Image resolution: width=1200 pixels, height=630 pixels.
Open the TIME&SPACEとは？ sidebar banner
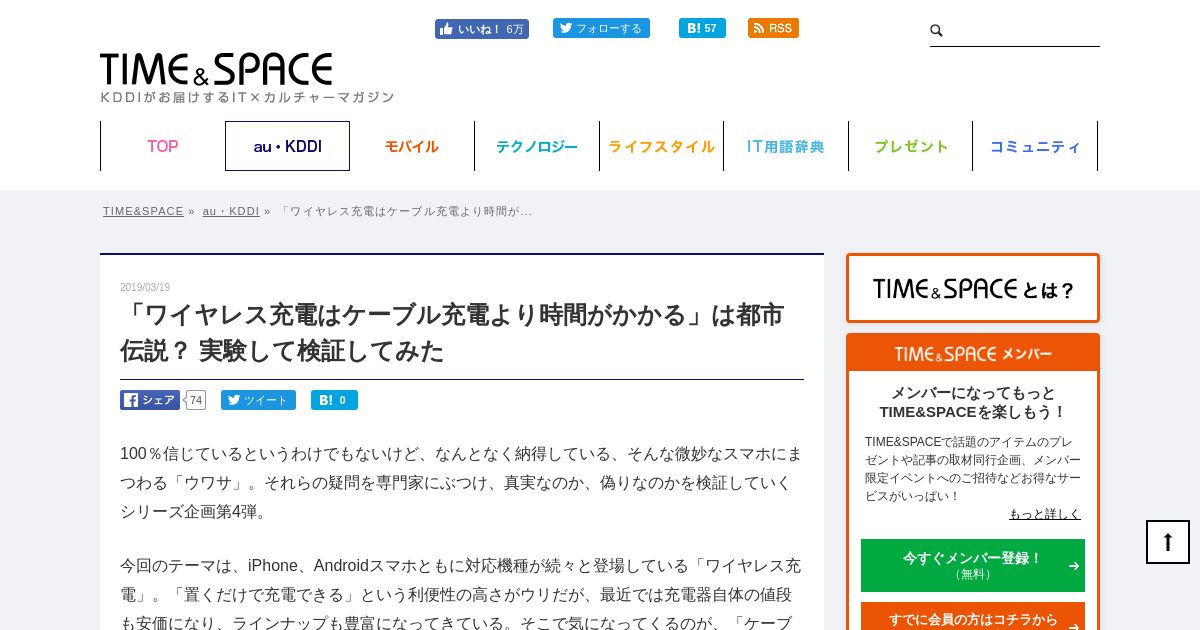pyautogui.click(x=973, y=288)
